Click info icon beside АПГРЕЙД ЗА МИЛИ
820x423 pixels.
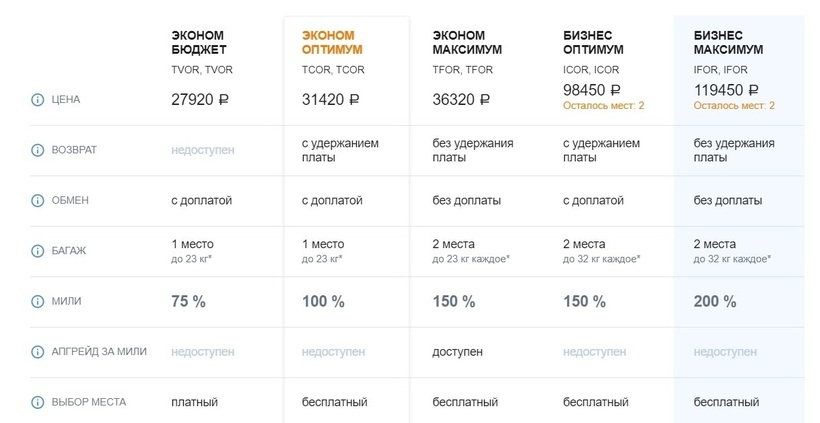tap(38, 352)
